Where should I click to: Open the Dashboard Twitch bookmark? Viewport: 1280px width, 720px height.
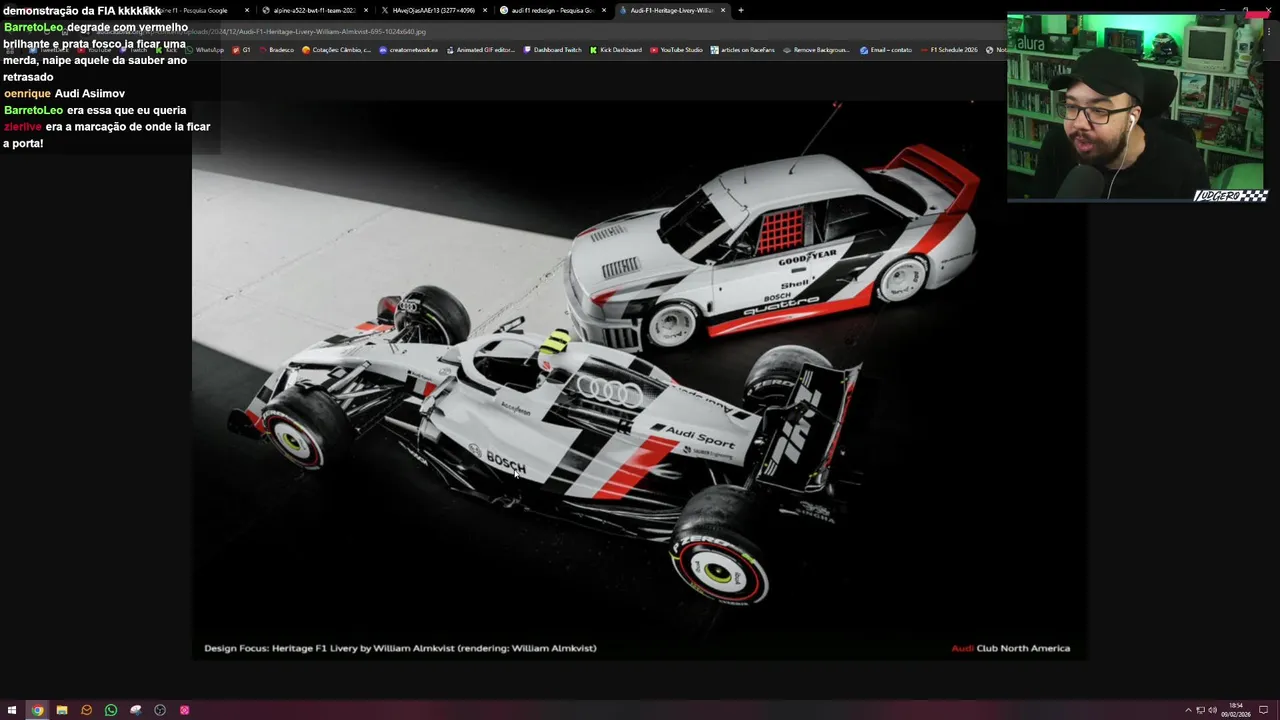coord(552,50)
